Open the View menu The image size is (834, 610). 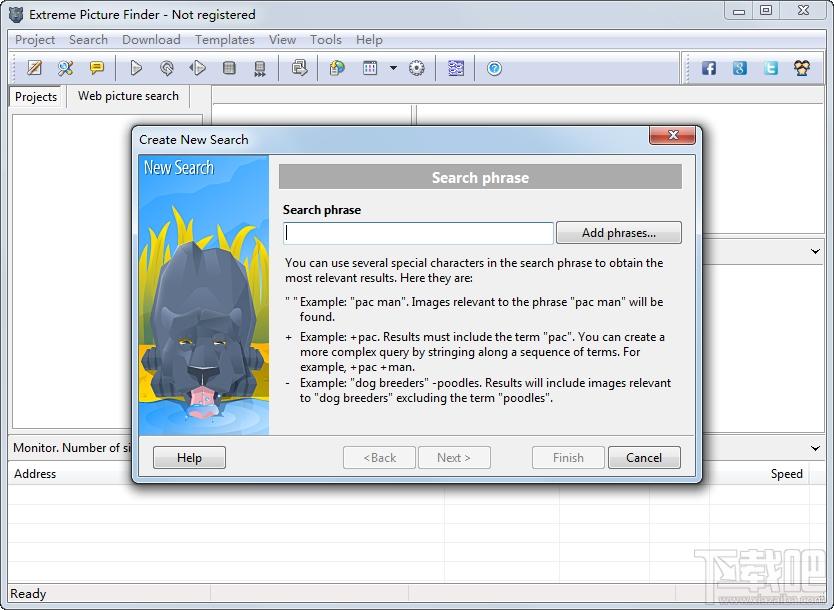coord(282,40)
